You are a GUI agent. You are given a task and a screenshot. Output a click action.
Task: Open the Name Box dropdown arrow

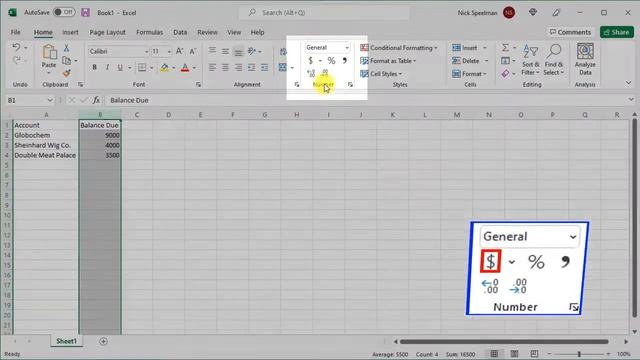point(50,100)
